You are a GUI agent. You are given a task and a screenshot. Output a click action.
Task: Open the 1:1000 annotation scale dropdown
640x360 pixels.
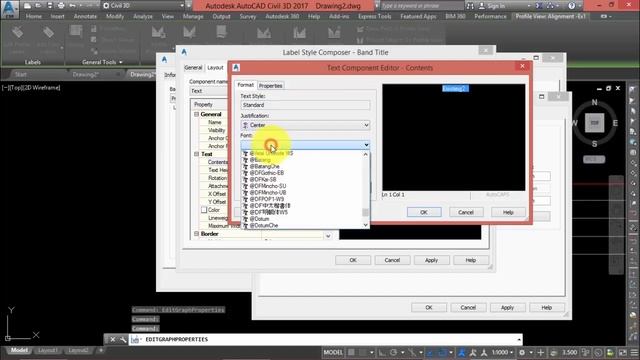coord(502,352)
